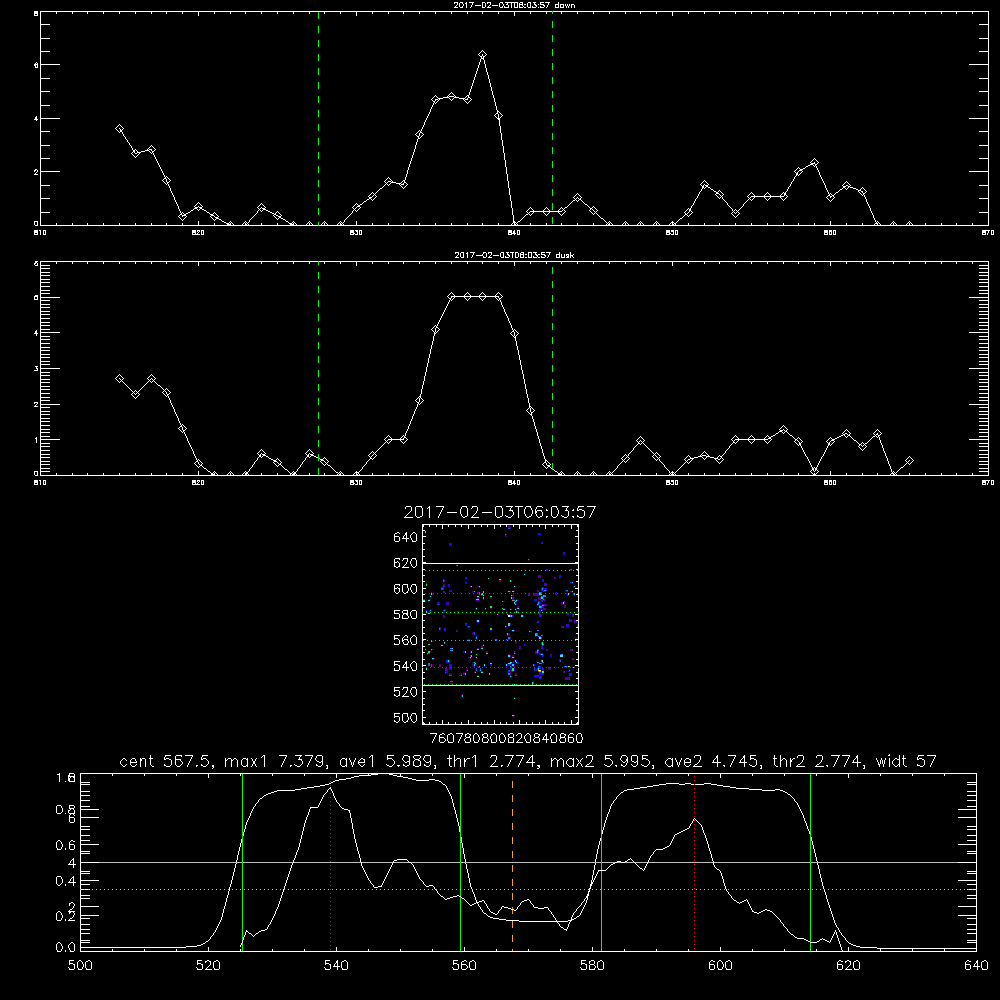The image size is (1000, 1000).
Task: Select the 'cent 567.5' value in stats line
Action: [x=167, y=761]
